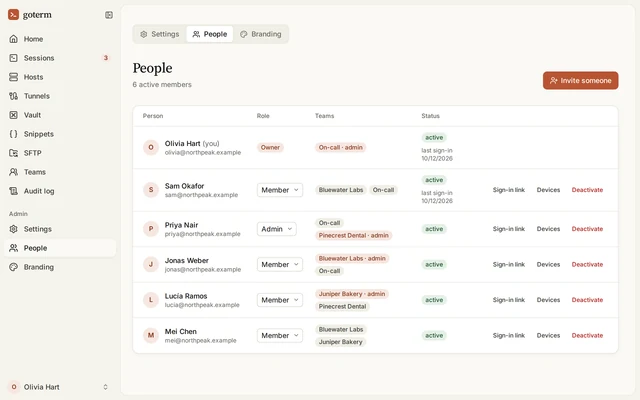Collapse the sidebar using the panel icon

tap(109, 15)
